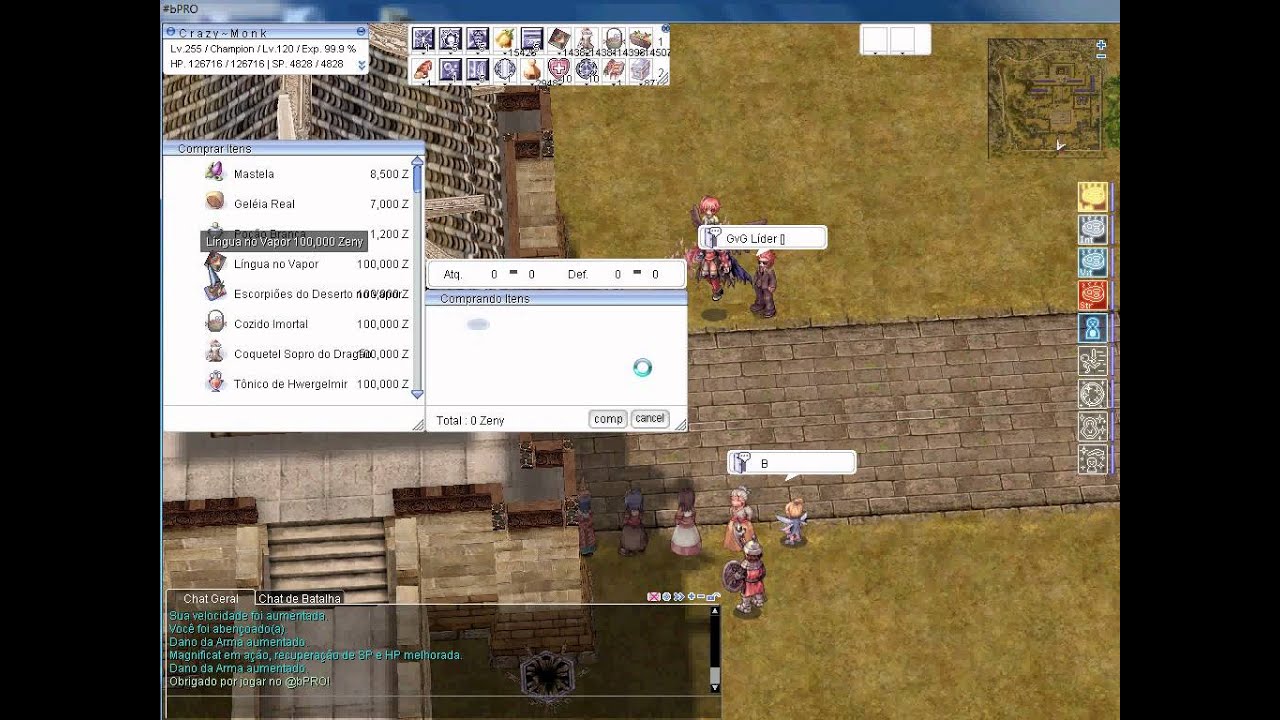The image size is (1280, 720).
Task: Click the last status icon in buff column
Action: point(1092,459)
